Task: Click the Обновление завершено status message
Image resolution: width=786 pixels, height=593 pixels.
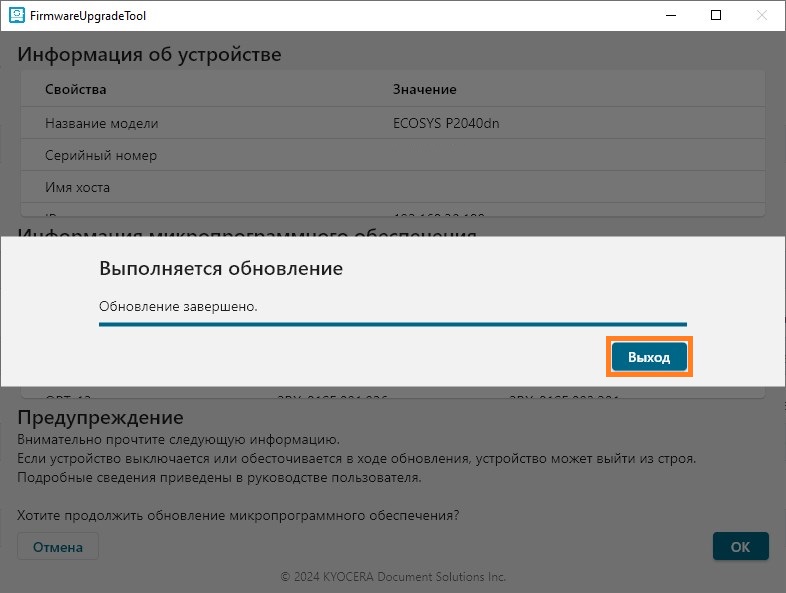Action: [178, 306]
